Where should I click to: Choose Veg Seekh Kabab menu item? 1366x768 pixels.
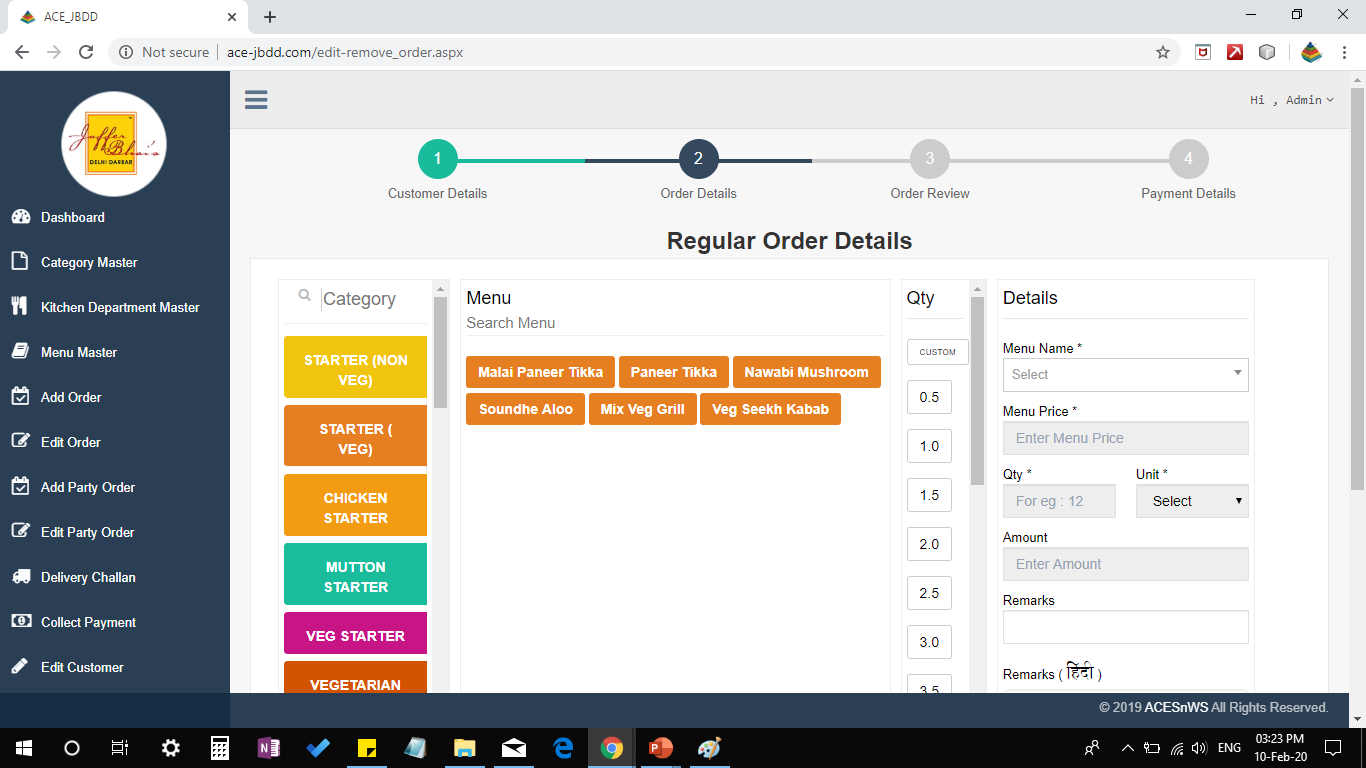[x=770, y=409]
